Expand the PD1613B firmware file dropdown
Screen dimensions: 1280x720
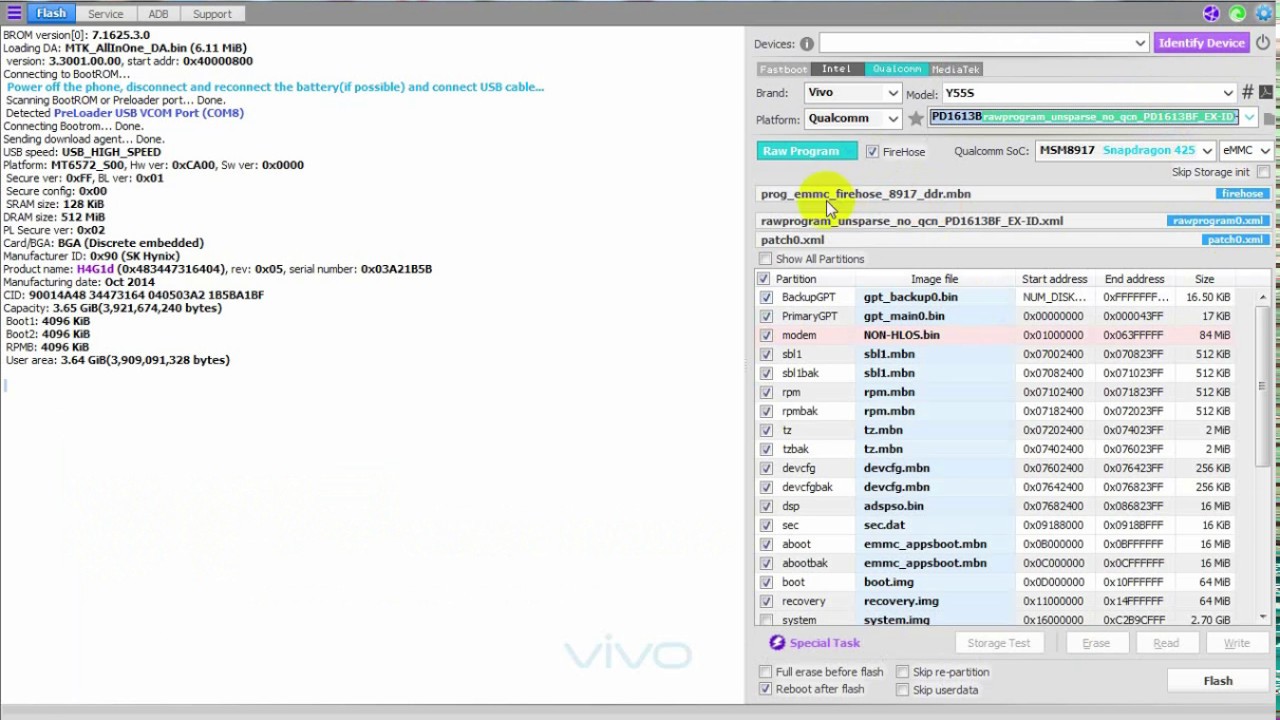click(1249, 118)
